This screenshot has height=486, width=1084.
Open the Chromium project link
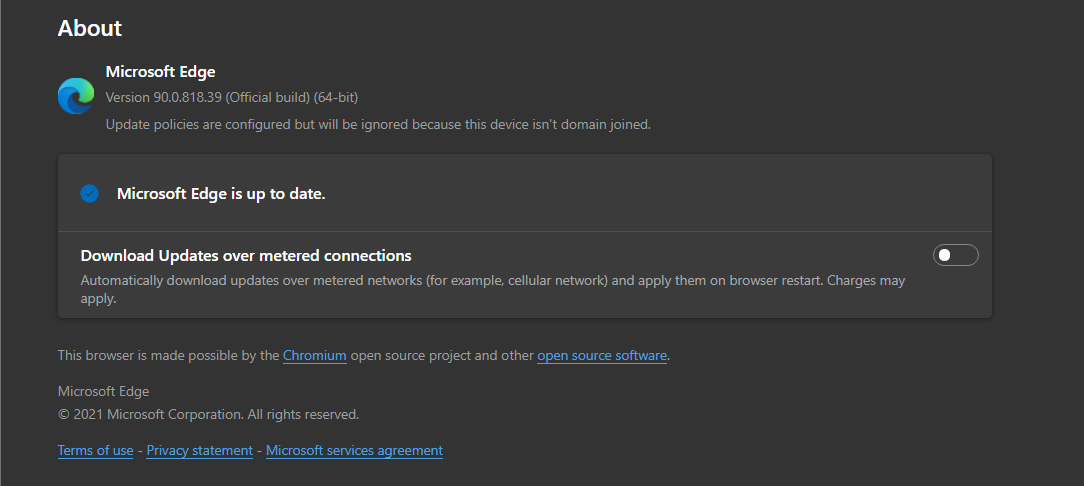pyautogui.click(x=315, y=355)
